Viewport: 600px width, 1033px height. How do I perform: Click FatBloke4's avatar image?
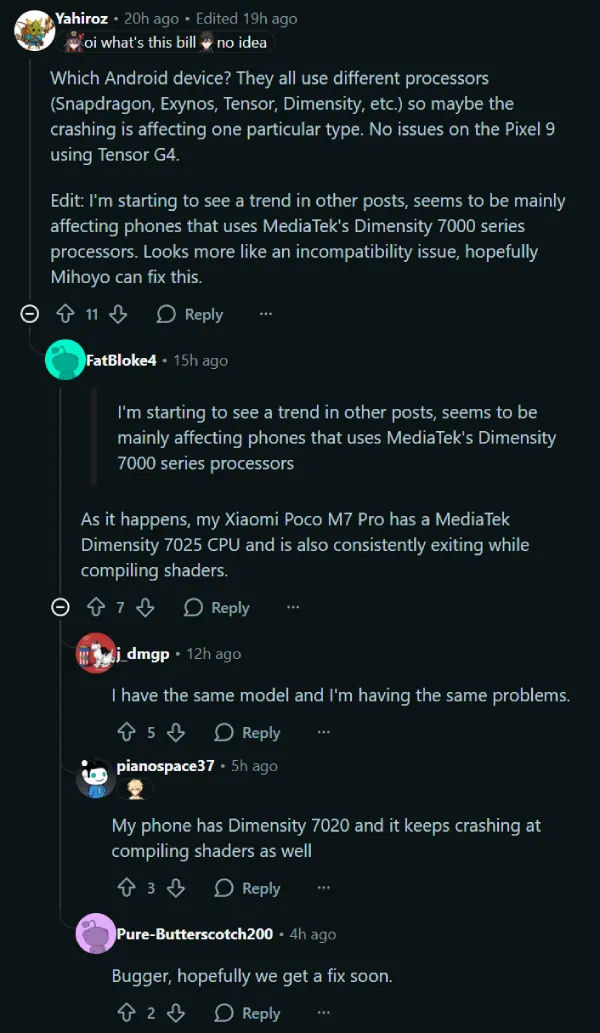65,360
